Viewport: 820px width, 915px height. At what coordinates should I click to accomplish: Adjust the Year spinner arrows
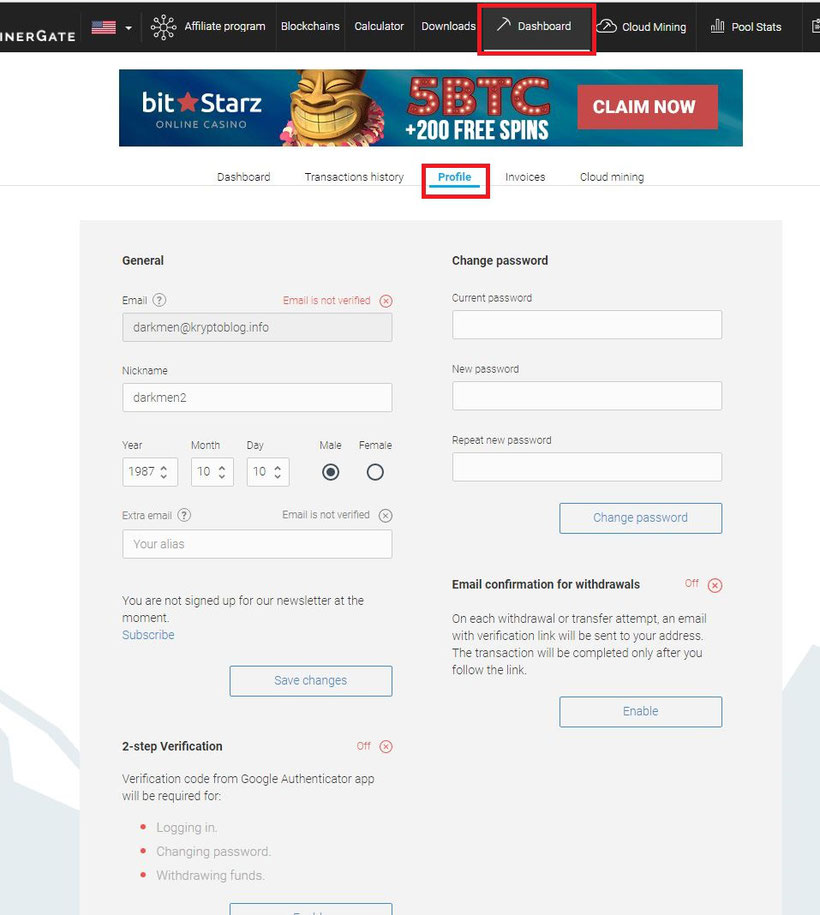164,472
